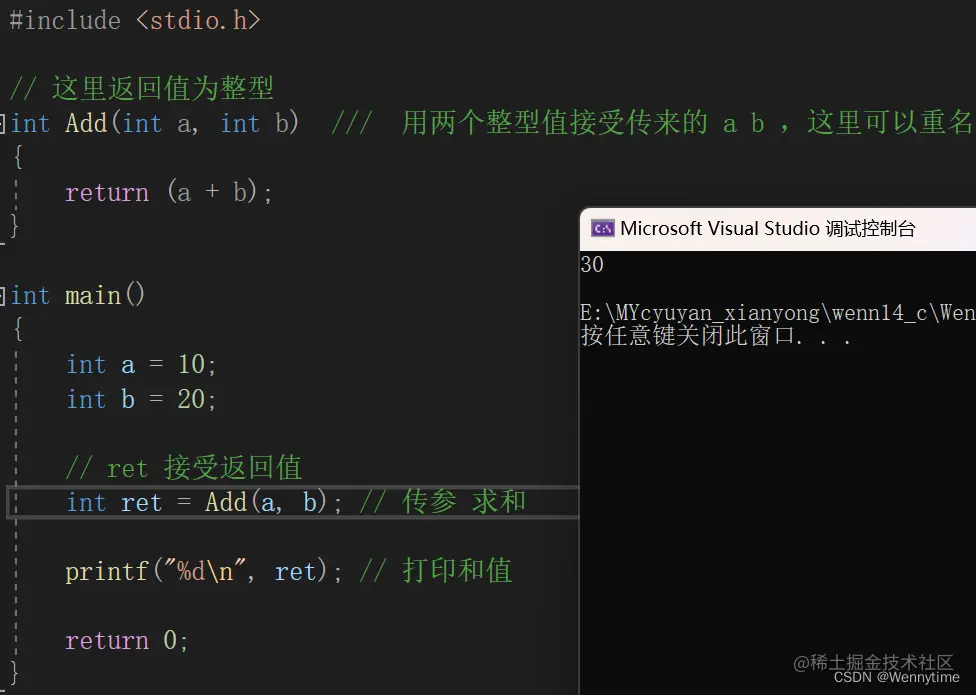Image resolution: width=976 pixels, height=695 pixels.
Task: Click the long comment starting 用两个整型值接受
Action: 654,123
